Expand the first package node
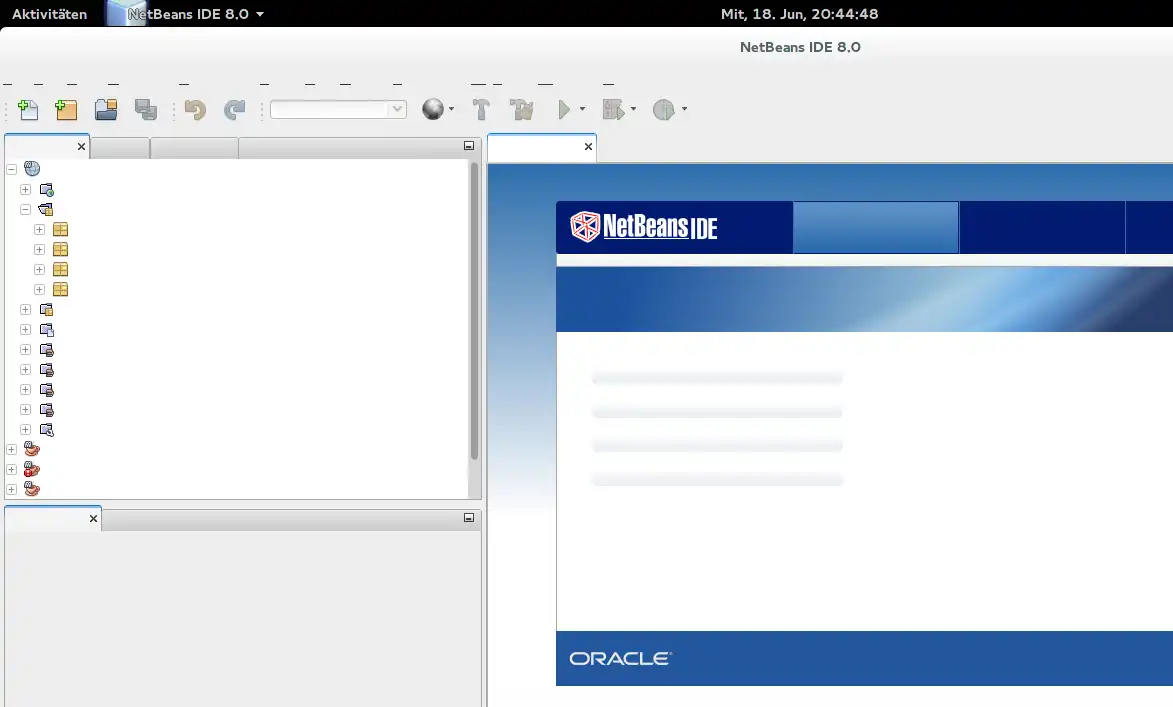Viewport: 1173px width, 707px height. pyautogui.click(x=40, y=230)
